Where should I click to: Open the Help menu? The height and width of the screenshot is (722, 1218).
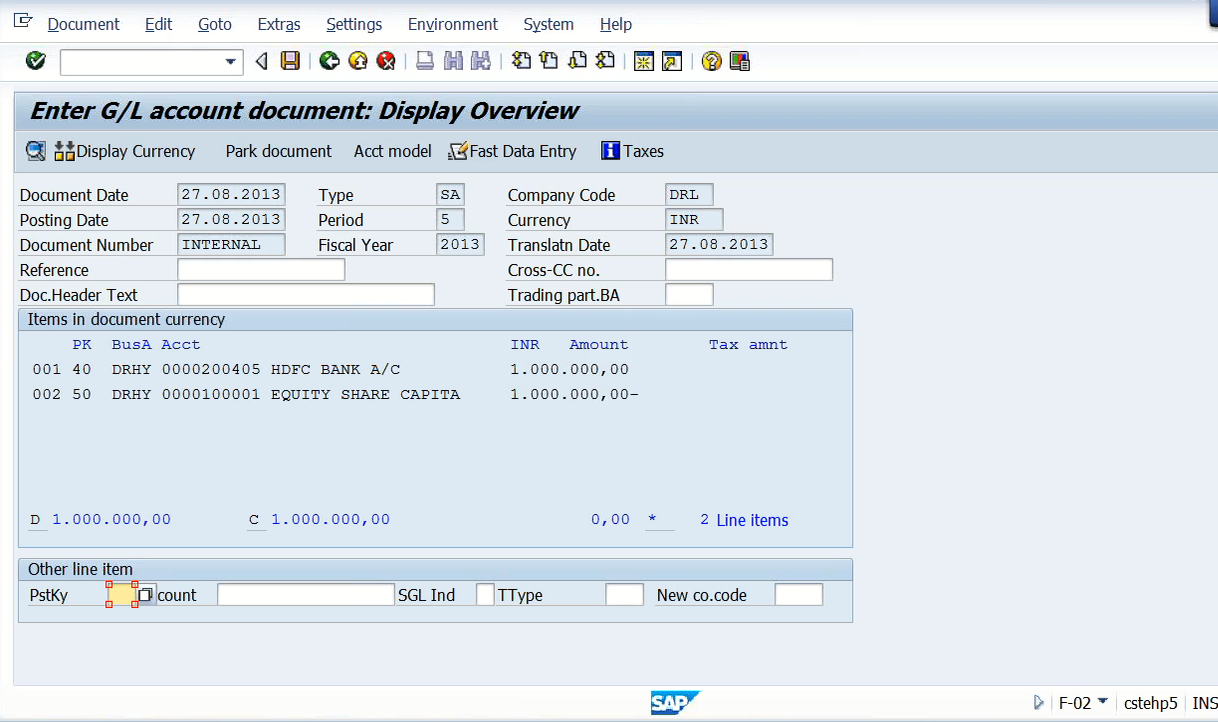click(x=615, y=24)
